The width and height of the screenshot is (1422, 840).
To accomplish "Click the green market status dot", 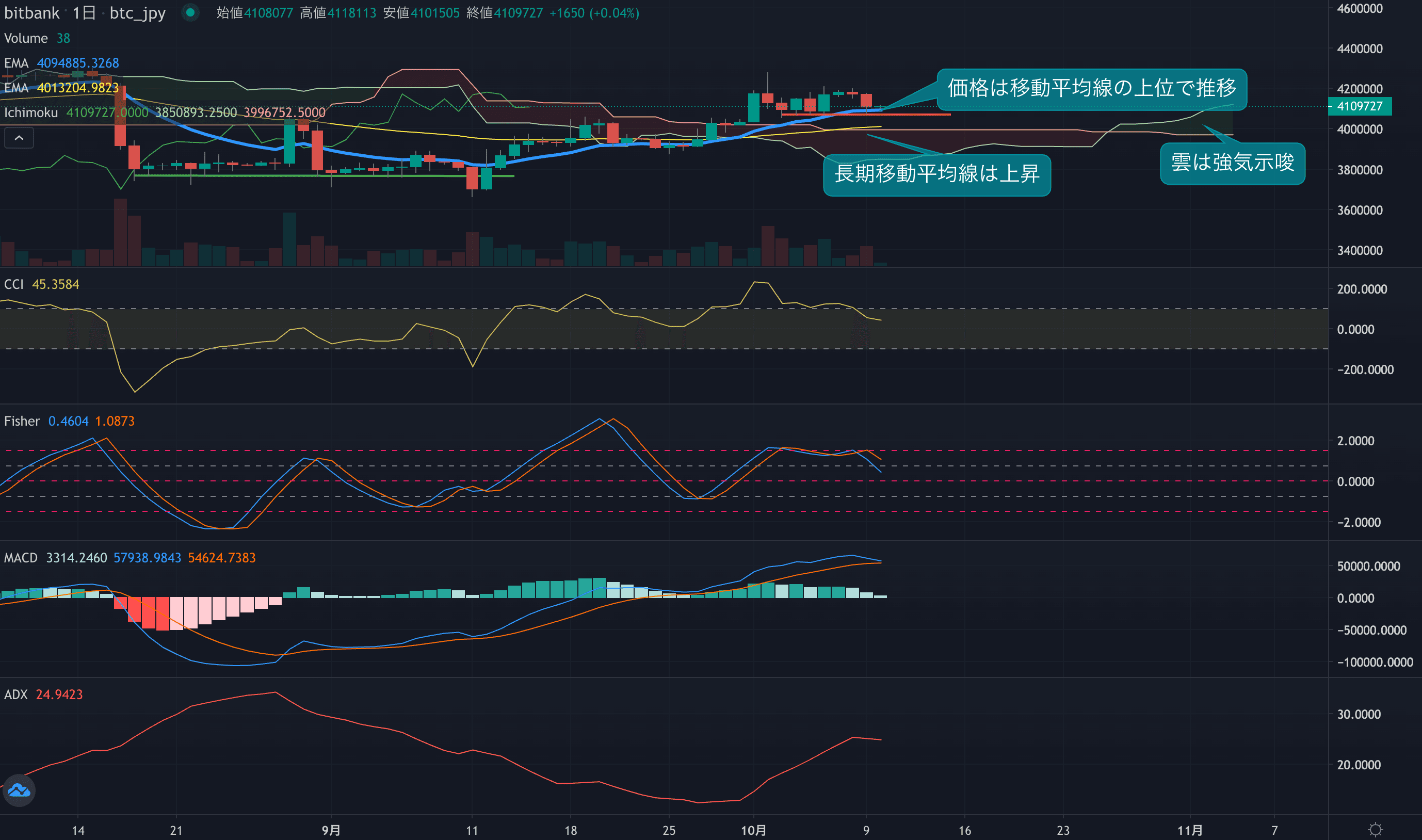I will coord(191,12).
